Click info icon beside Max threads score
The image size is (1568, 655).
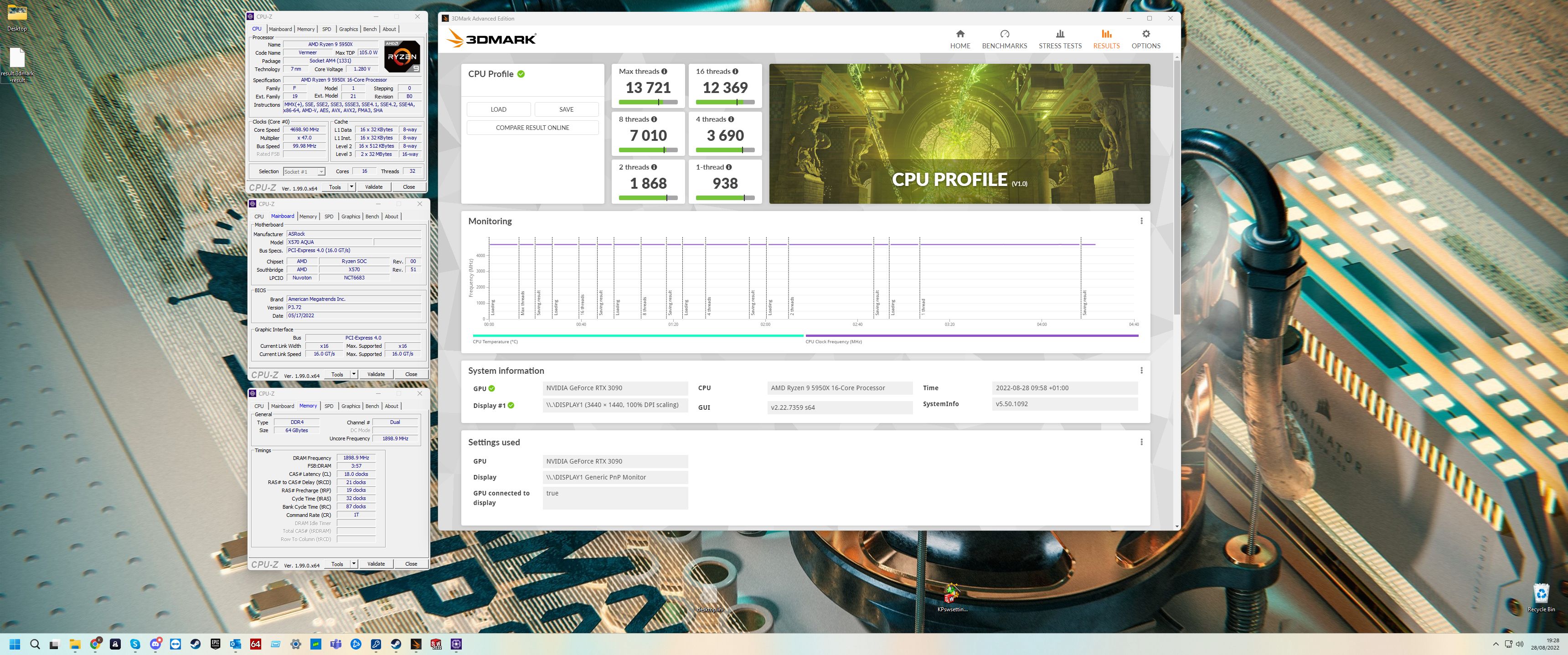click(664, 71)
